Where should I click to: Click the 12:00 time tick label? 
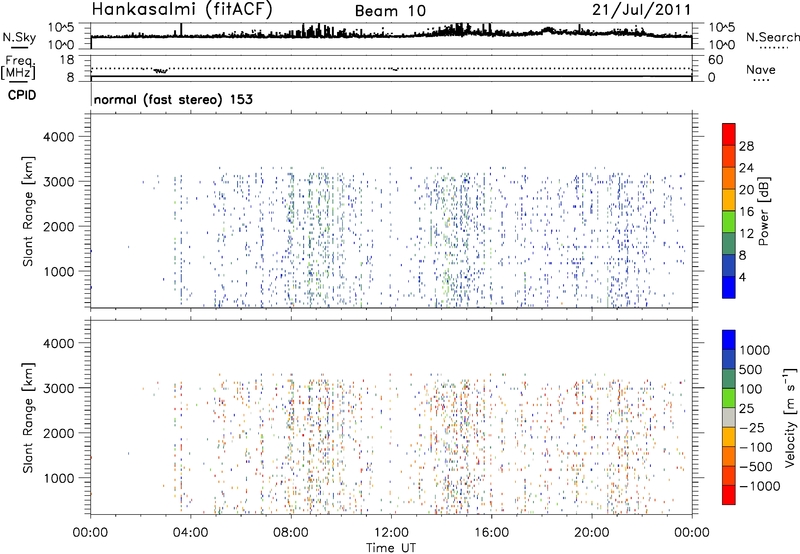pos(391,533)
